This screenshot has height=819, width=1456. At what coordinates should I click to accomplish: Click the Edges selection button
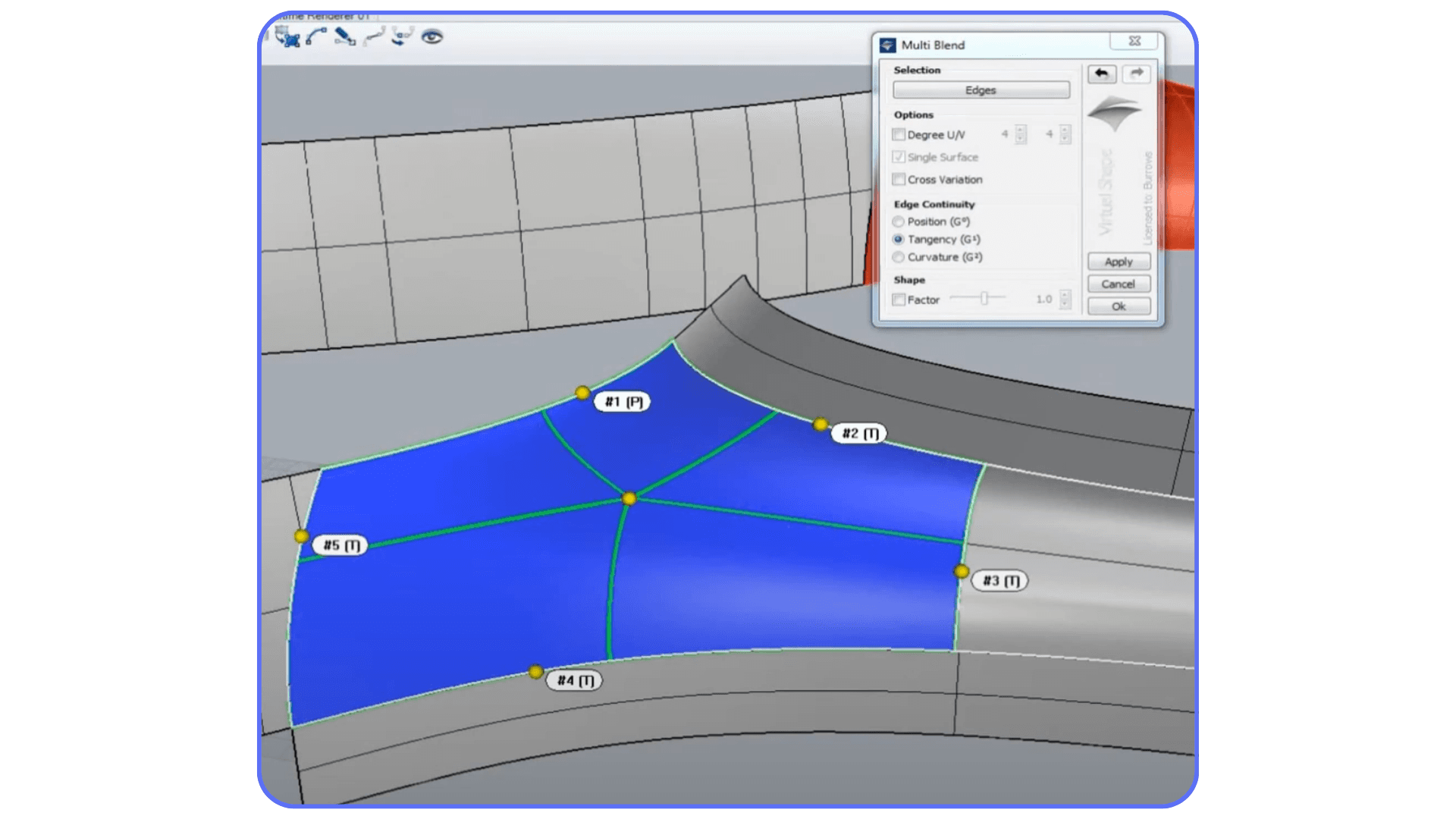981,90
